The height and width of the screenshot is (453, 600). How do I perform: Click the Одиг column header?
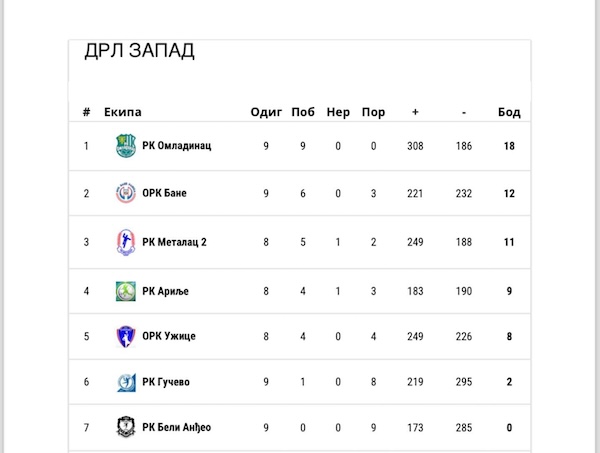pos(266,112)
